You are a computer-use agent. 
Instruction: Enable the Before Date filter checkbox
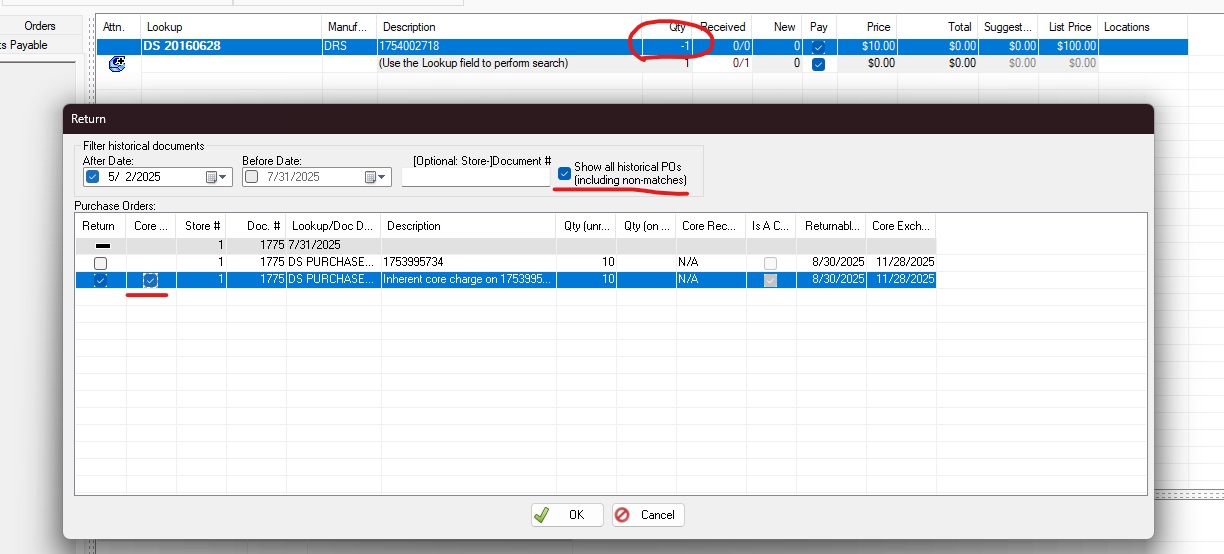252,177
